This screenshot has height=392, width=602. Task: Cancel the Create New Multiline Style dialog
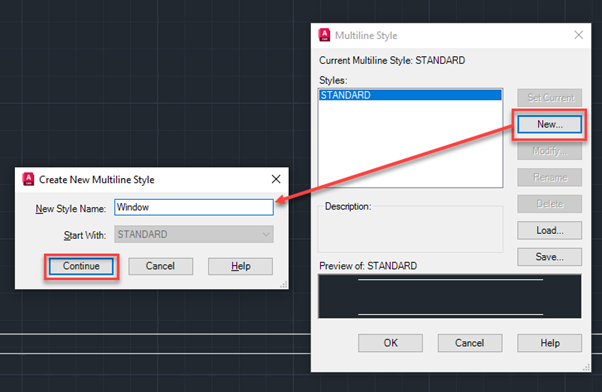tap(160, 266)
